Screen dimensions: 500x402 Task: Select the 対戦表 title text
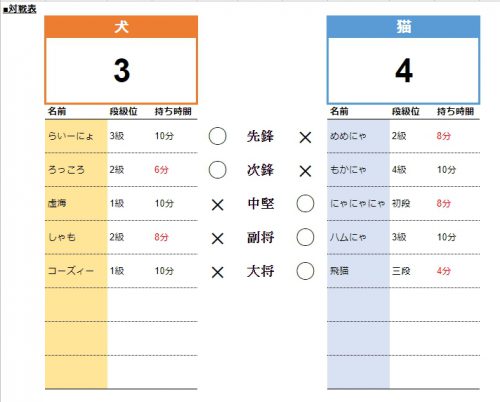coord(20,9)
